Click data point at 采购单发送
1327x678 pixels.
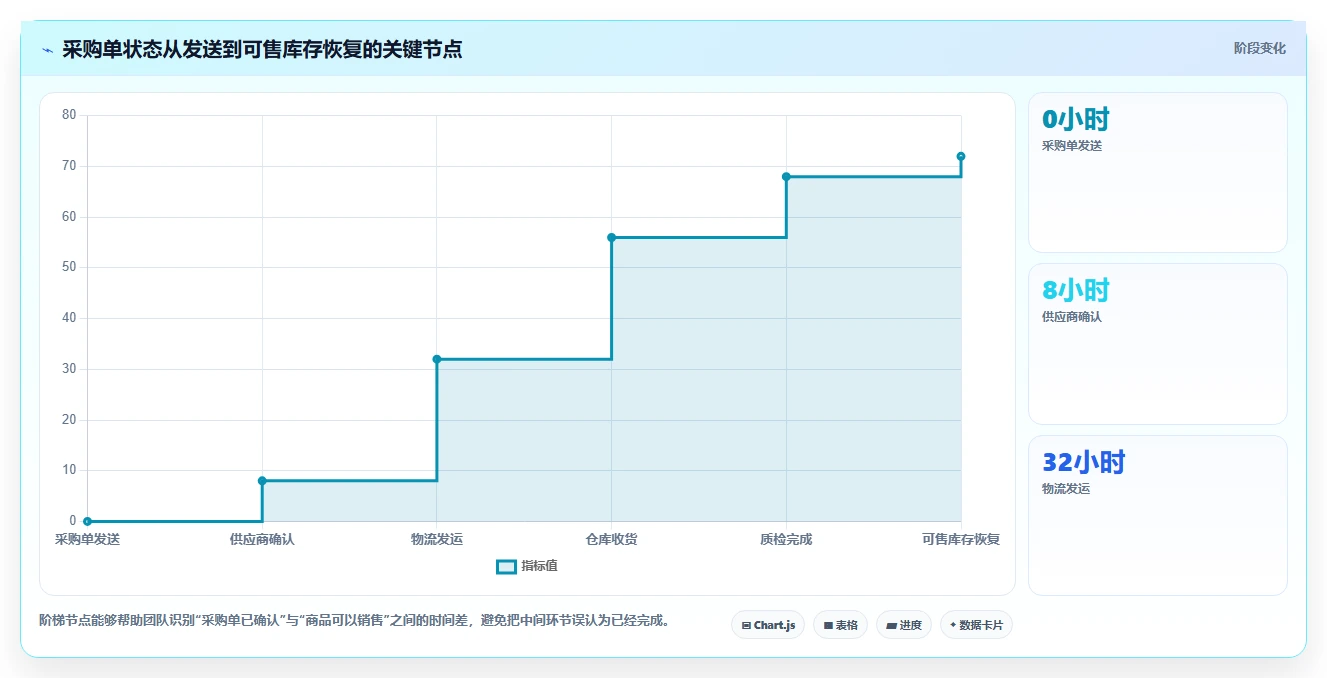[x=87, y=521]
